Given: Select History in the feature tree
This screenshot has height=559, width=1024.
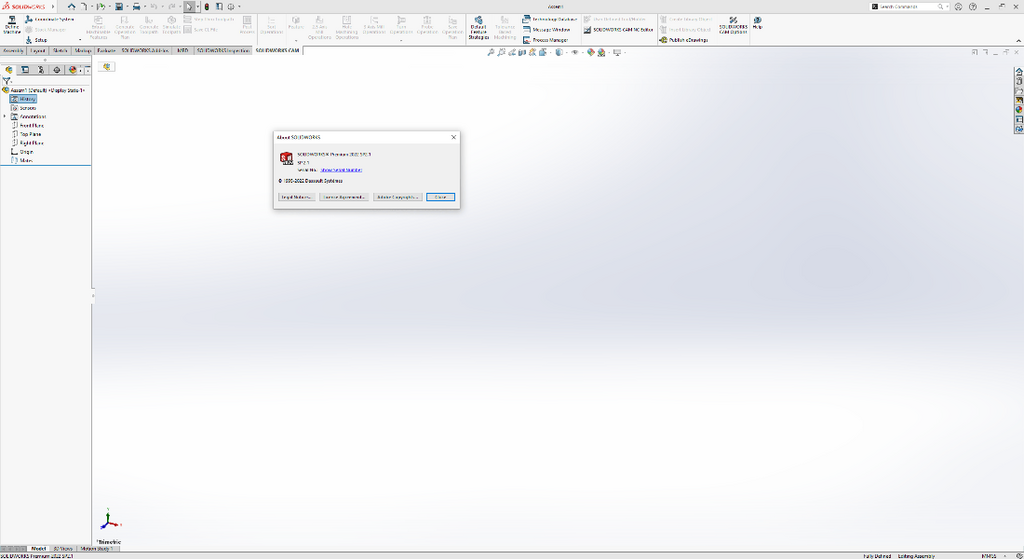Looking at the screenshot, I should coord(24,99).
